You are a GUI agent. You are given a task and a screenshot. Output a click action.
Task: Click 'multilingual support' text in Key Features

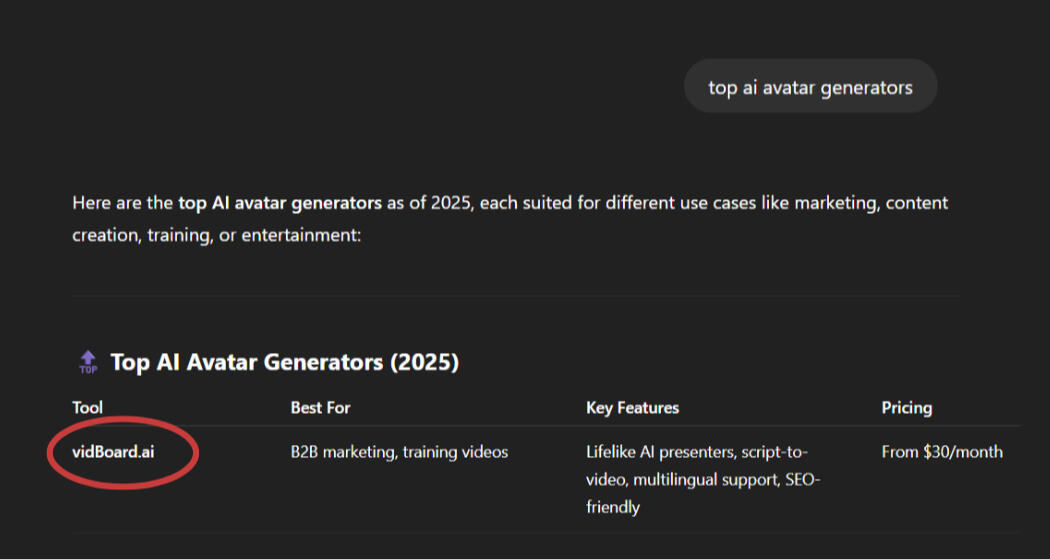coord(706,479)
